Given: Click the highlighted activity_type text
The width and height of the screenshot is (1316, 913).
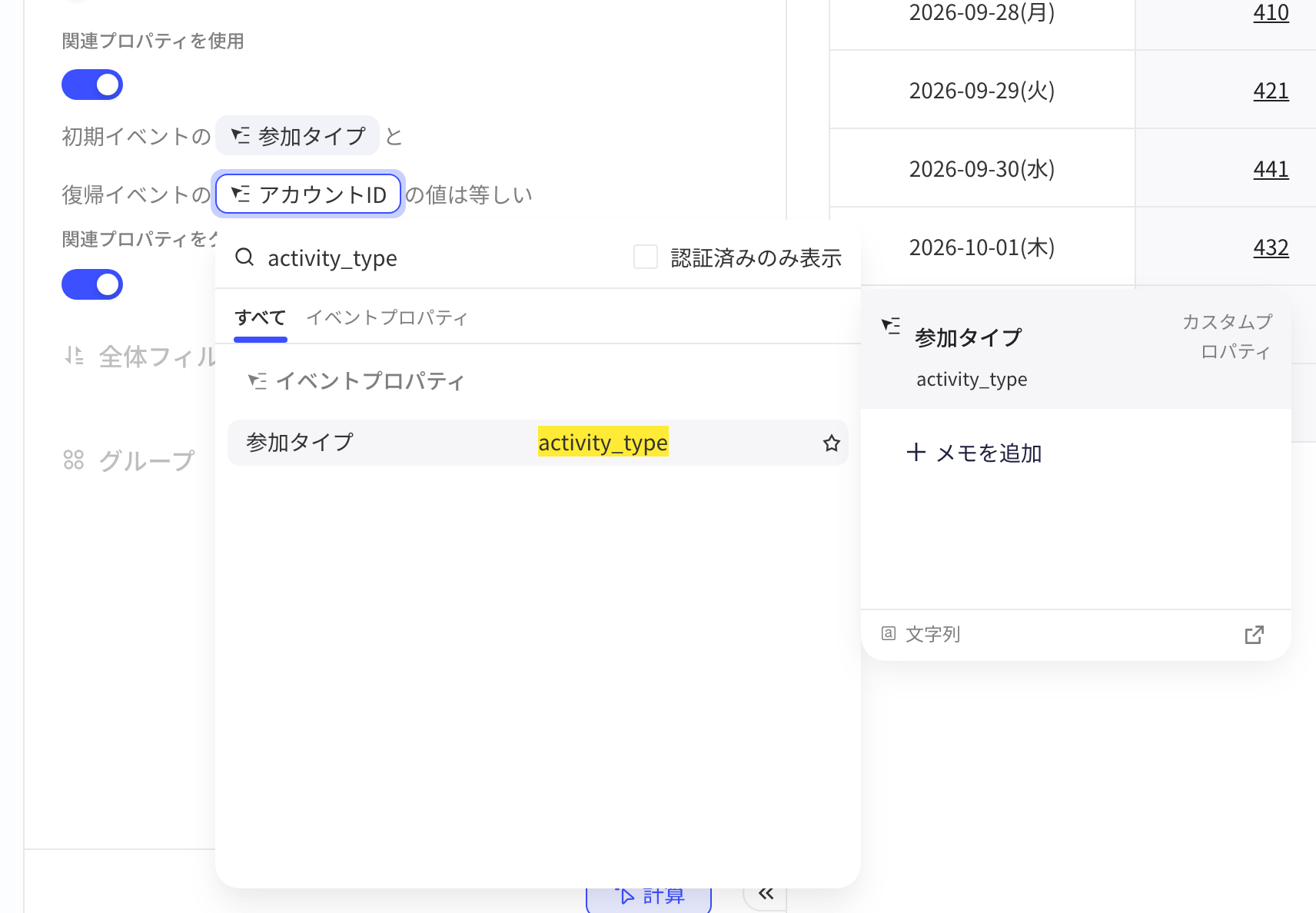Looking at the screenshot, I should point(603,442).
